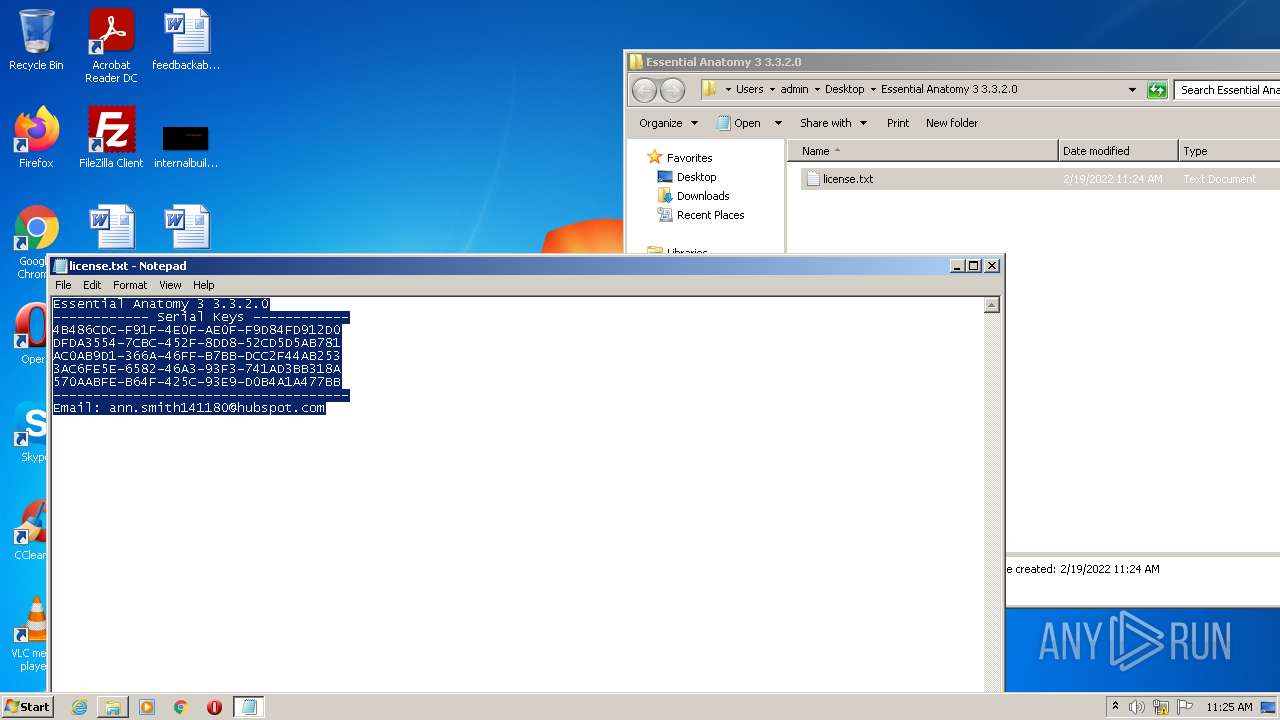Open the Start menu

pyautogui.click(x=28, y=707)
